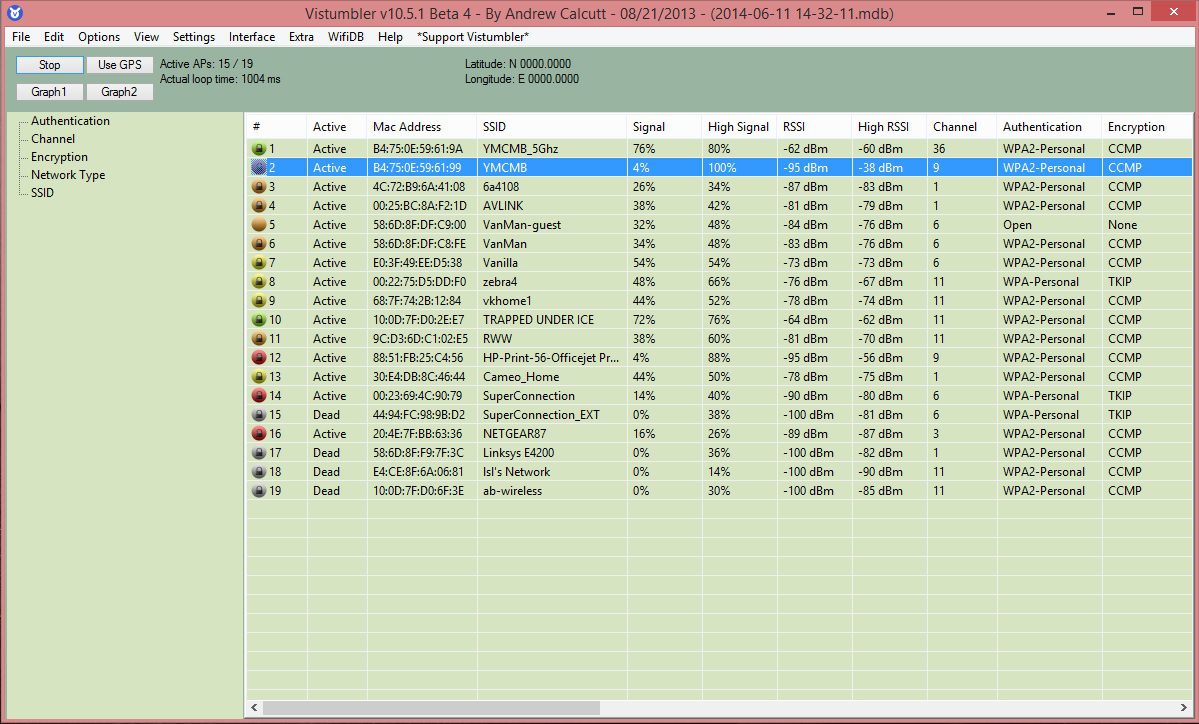Select the Network Type tree item
This screenshot has width=1199, height=724.
[x=67, y=175]
